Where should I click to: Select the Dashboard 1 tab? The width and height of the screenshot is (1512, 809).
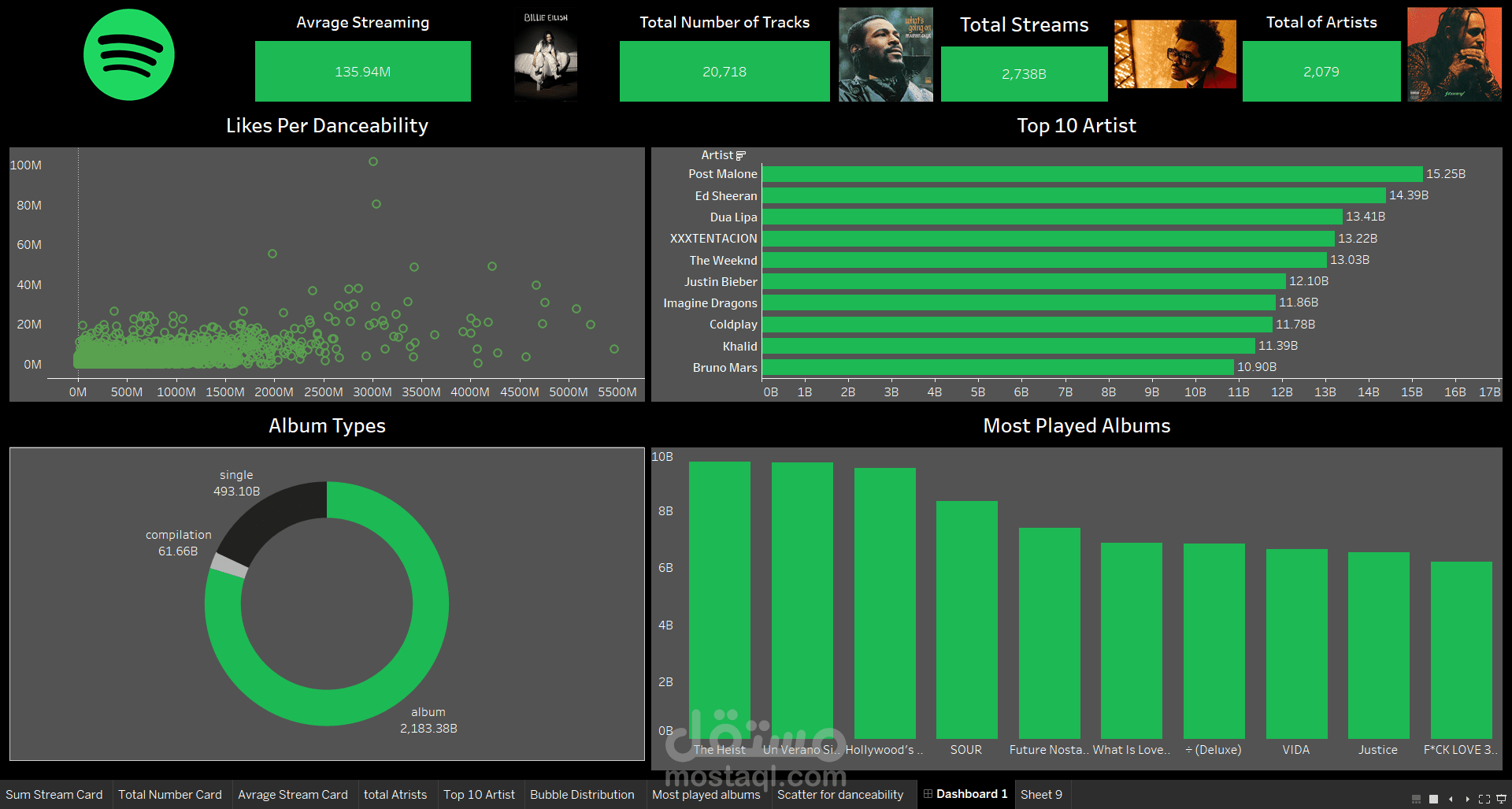[x=965, y=794]
